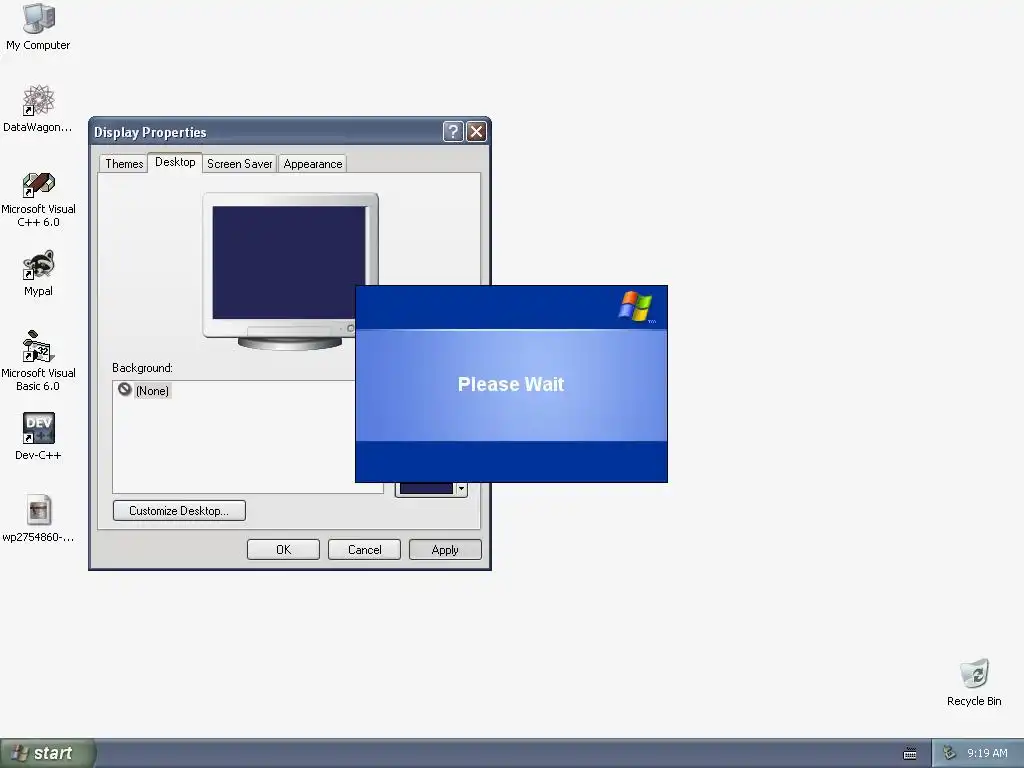The height and width of the screenshot is (768, 1024).
Task: Click the Help question mark button in title bar
Action: point(453,132)
